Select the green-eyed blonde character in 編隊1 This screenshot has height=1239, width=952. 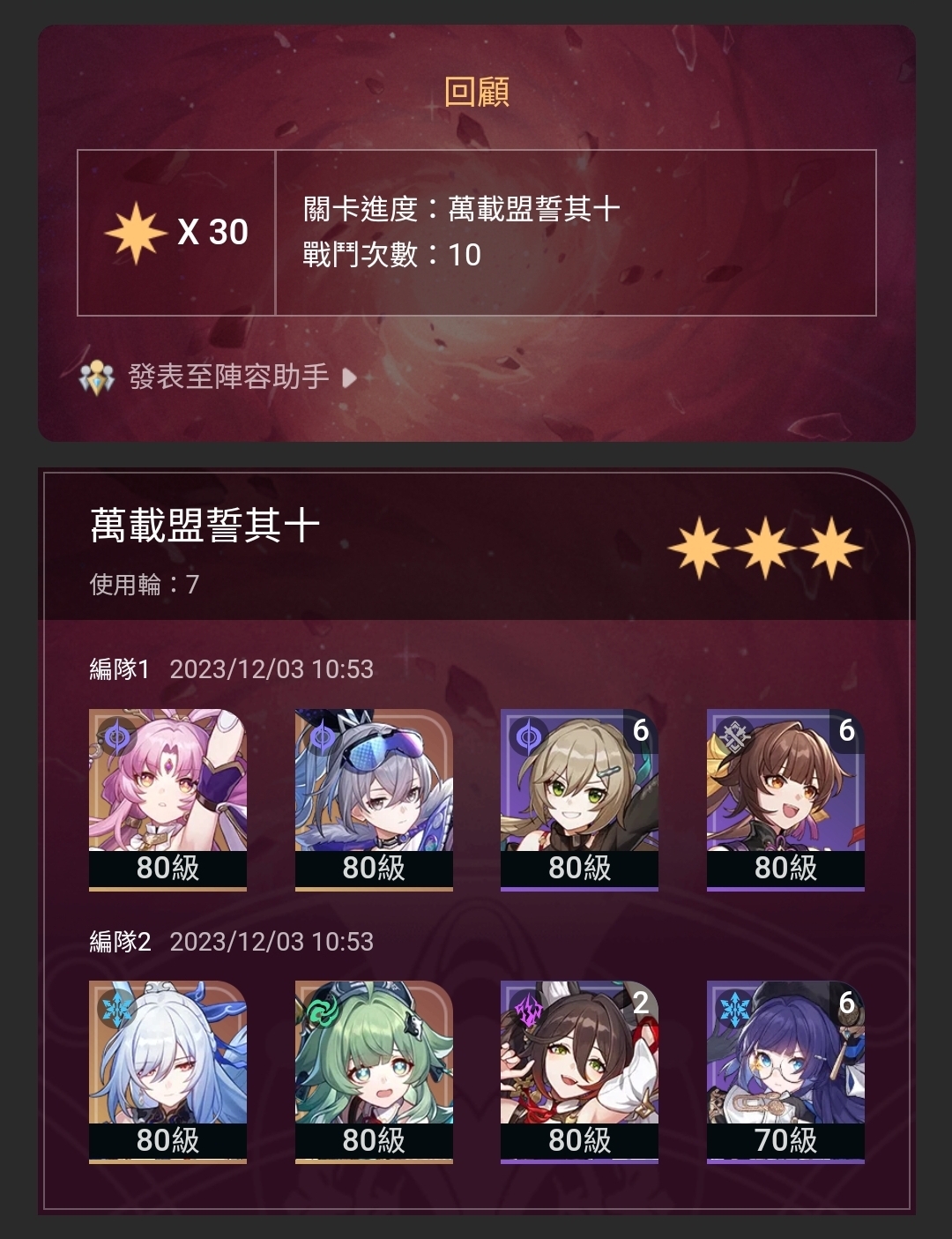click(x=579, y=800)
